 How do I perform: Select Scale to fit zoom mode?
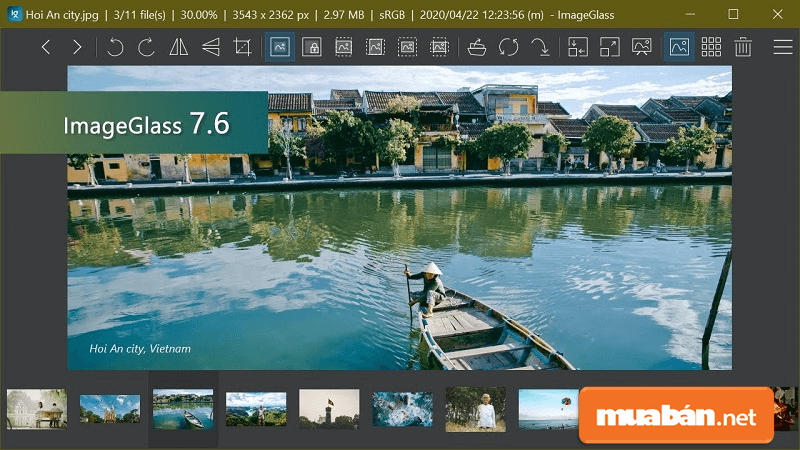point(407,47)
